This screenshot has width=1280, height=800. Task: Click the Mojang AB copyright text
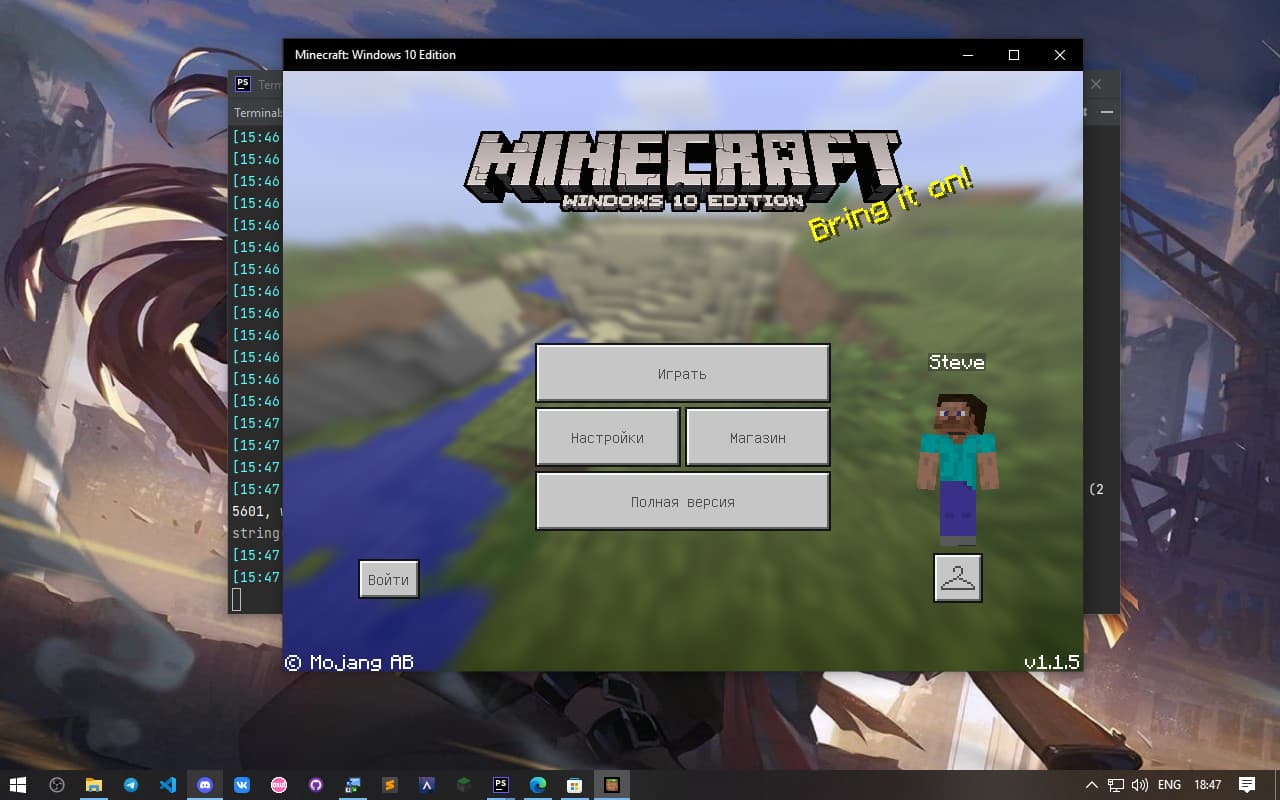click(349, 662)
